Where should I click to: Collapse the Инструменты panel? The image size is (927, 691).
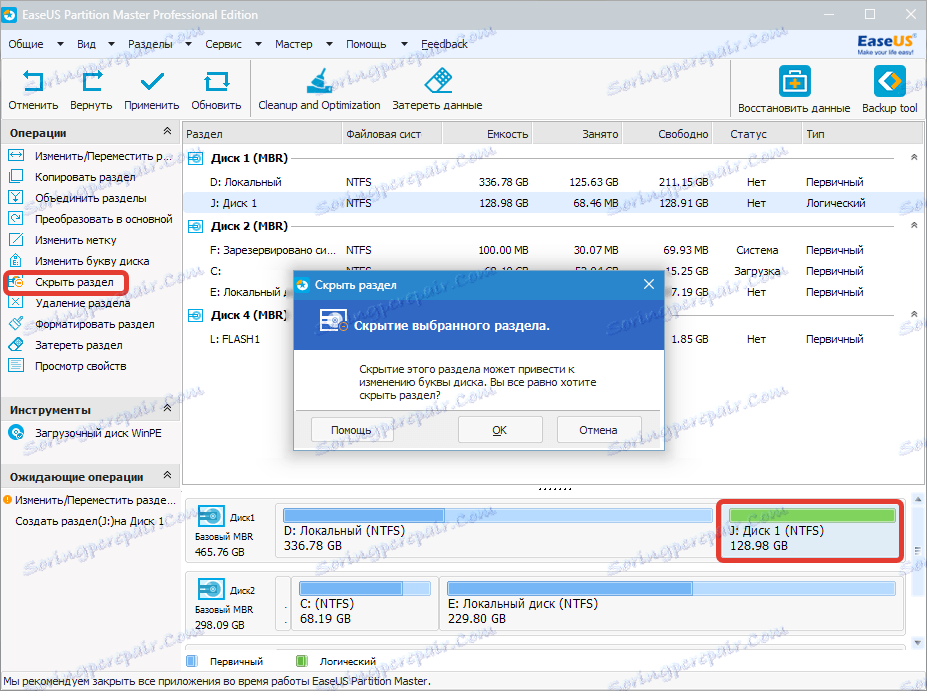click(x=167, y=408)
